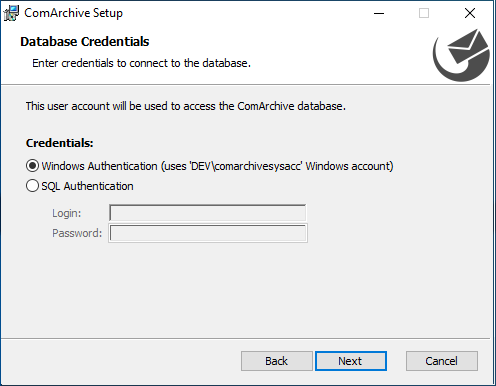Cancel the setup wizard
Viewport: 496px width, 386px height.
coord(442,361)
